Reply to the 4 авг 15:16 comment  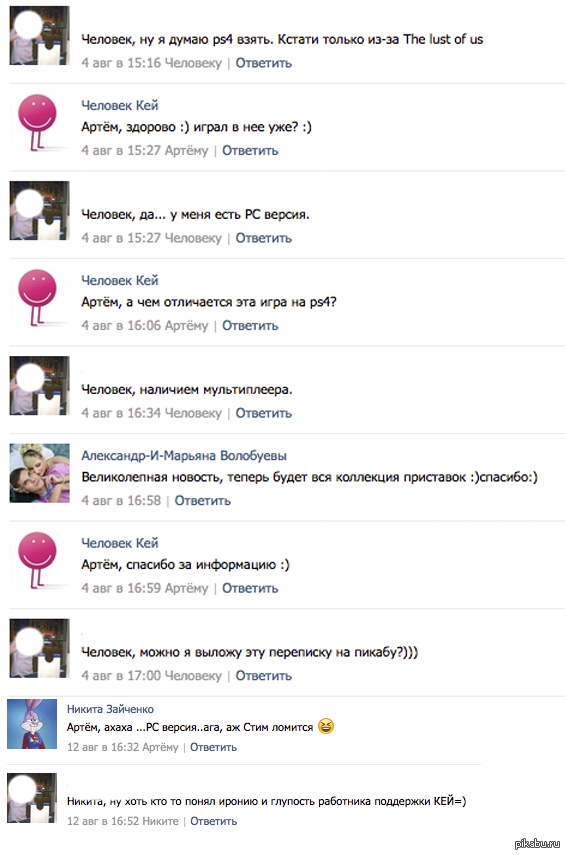263,63
